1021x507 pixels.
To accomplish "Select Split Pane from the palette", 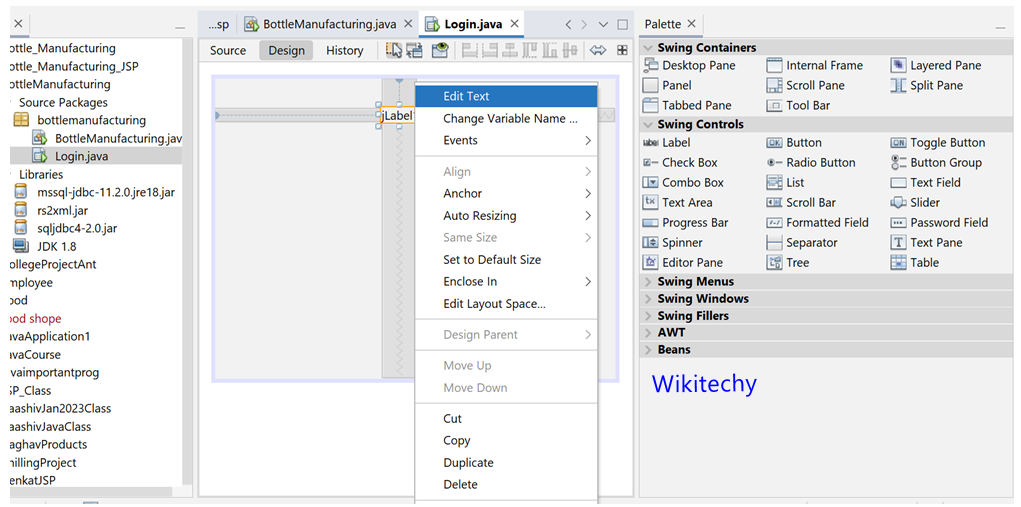I will [x=927, y=85].
